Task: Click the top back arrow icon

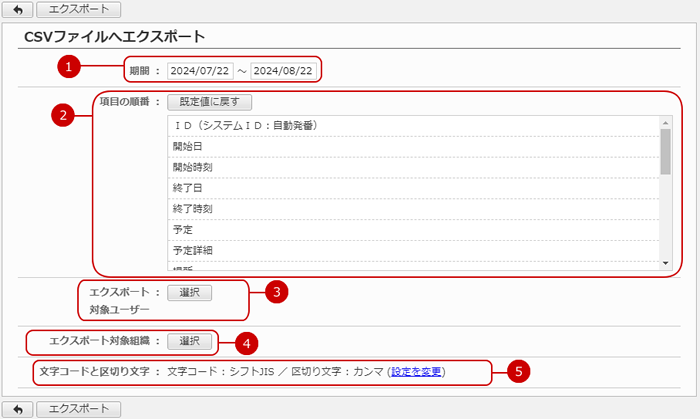Action: tap(19, 10)
